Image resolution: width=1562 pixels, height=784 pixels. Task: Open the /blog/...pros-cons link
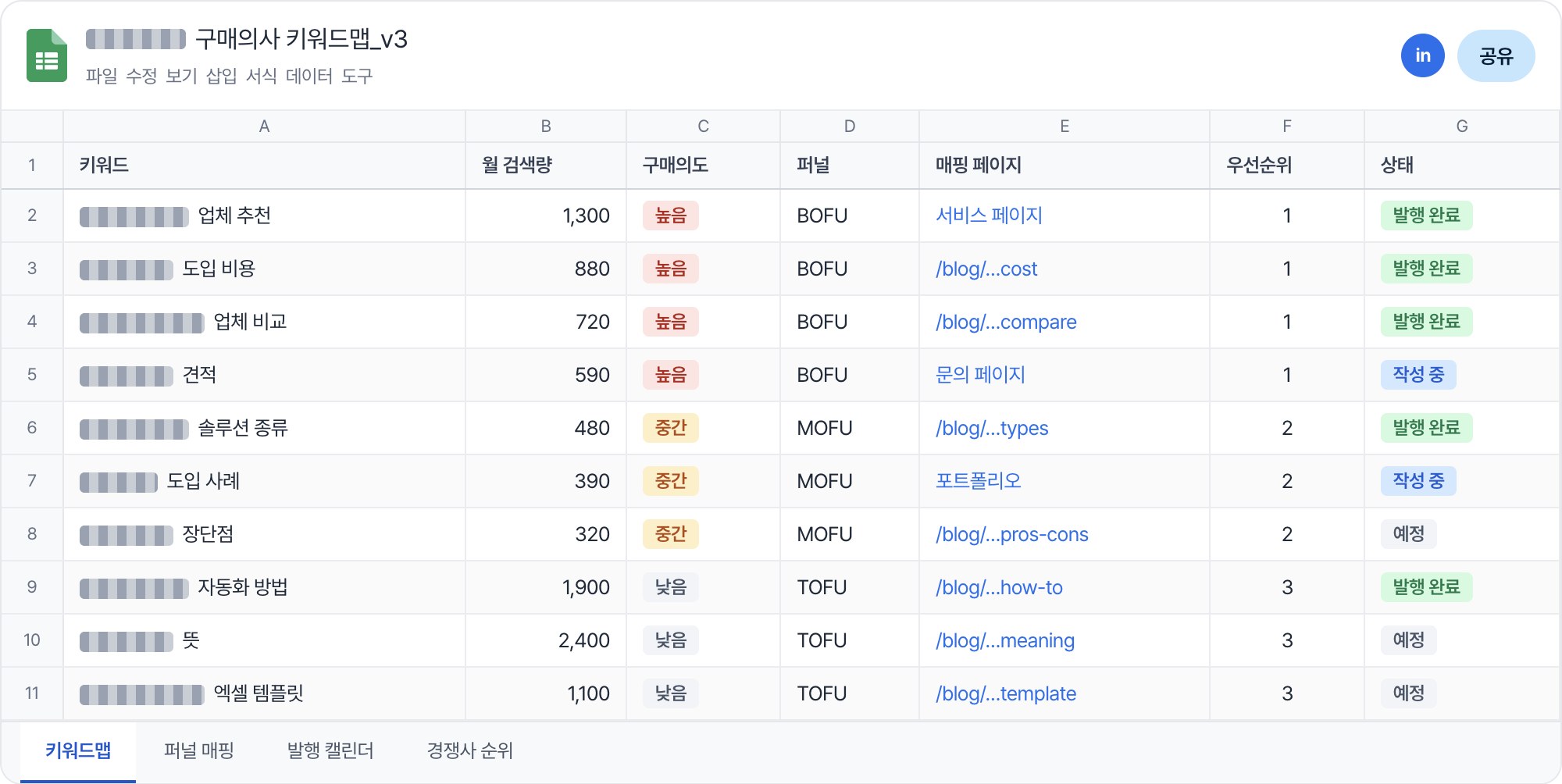1012,534
